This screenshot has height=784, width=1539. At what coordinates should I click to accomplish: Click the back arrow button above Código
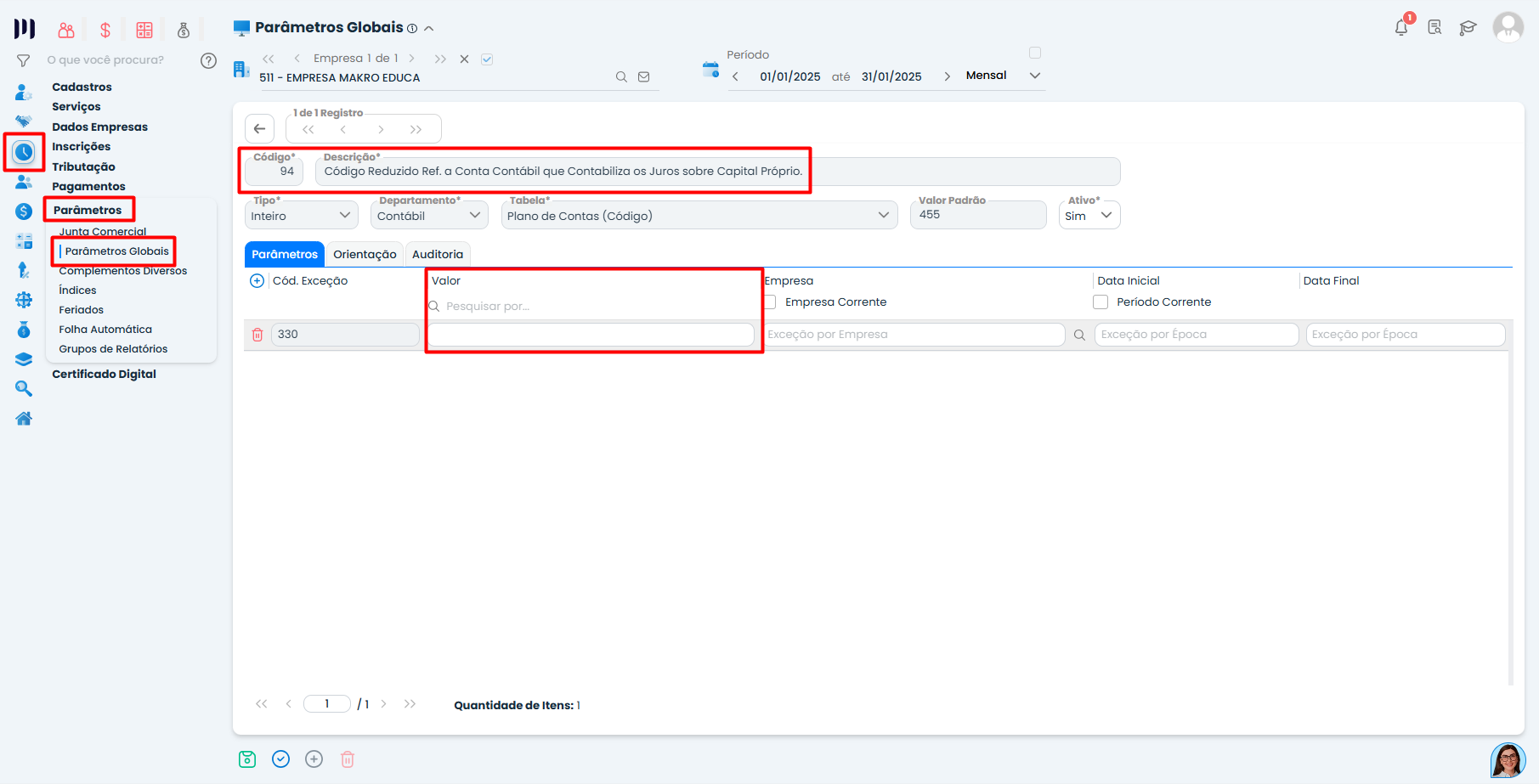pos(260,129)
